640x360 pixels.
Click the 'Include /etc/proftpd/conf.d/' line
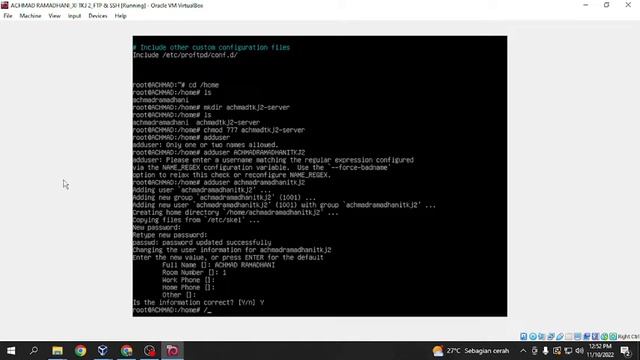pos(185,55)
